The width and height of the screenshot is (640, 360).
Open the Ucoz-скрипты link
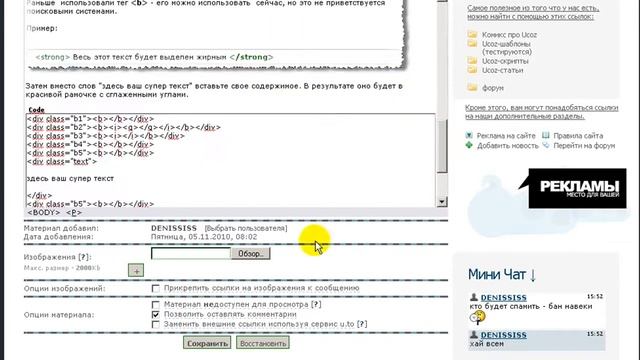(x=505, y=61)
